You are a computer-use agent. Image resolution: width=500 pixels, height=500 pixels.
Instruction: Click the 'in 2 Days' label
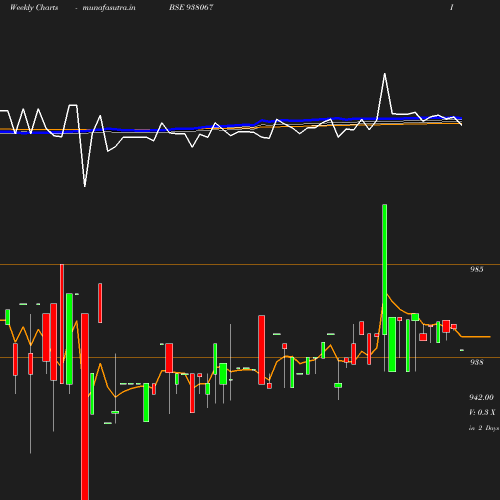pyautogui.click(x=484, y=428)
